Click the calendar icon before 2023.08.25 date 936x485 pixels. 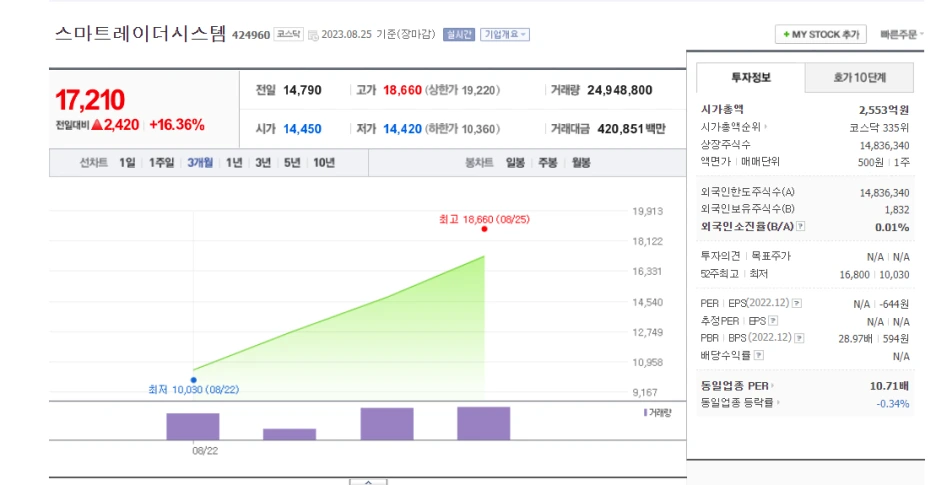pyautogui.click(x=313, y=35)
